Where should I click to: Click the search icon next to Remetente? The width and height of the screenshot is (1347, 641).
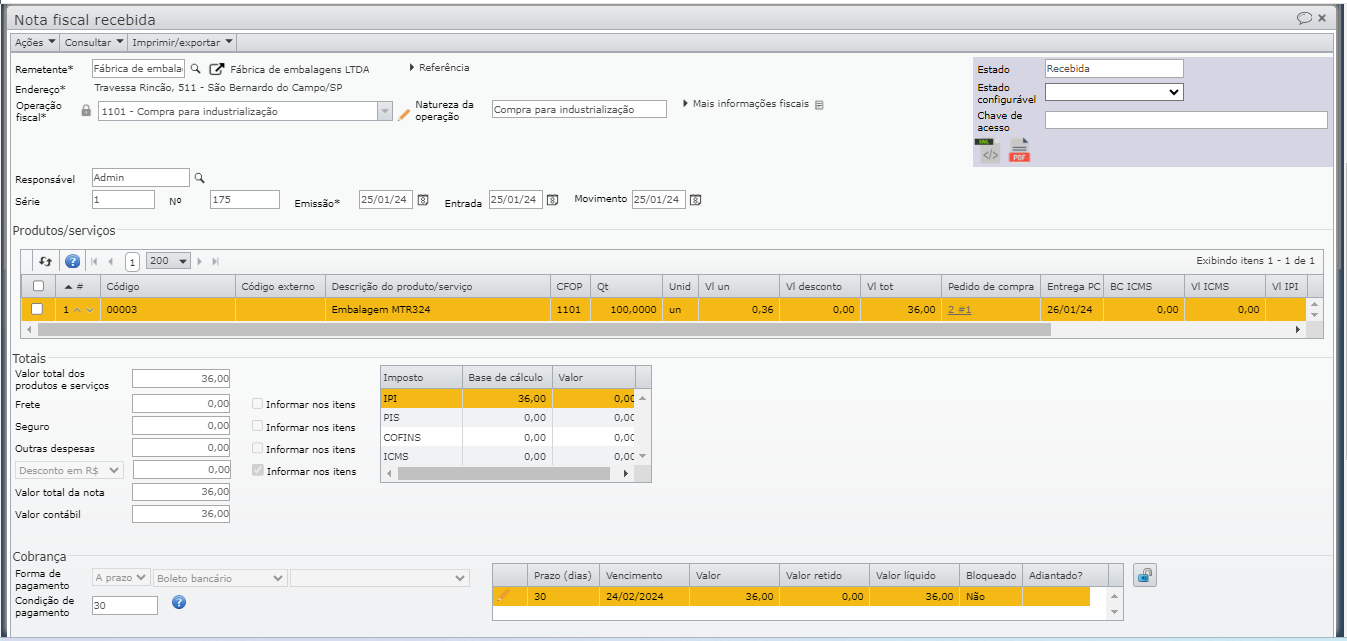click(196, 69)
